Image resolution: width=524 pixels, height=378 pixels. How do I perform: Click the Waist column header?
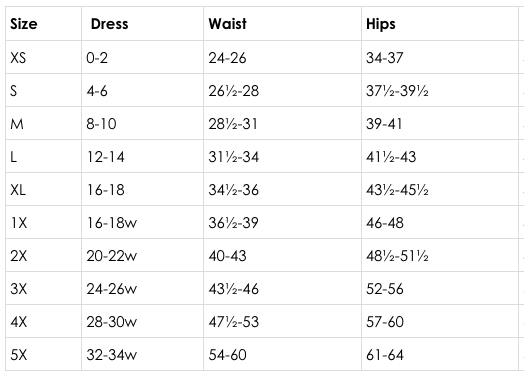(x=228, y=24)
